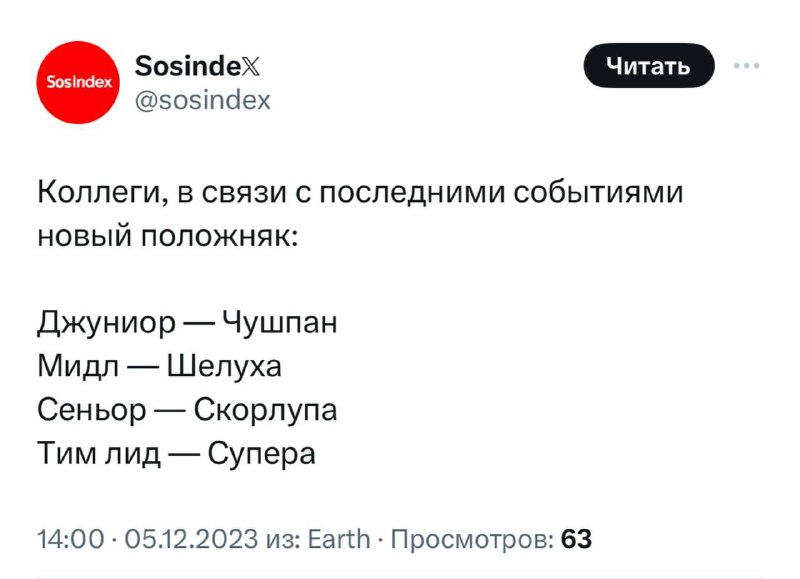Click the word Шелуха
Screen dimensions: 800x579
point(224,366)
